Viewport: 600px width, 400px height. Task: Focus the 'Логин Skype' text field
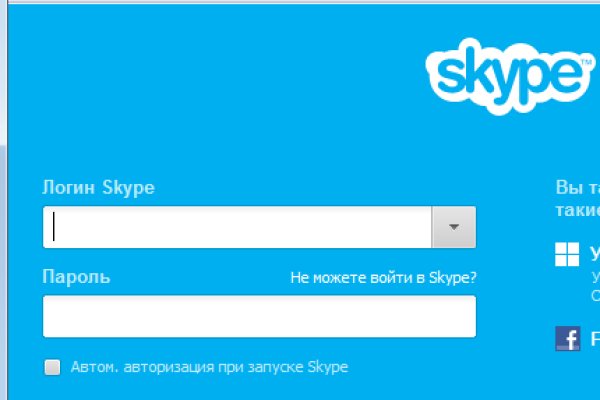(x=240, y=227)
